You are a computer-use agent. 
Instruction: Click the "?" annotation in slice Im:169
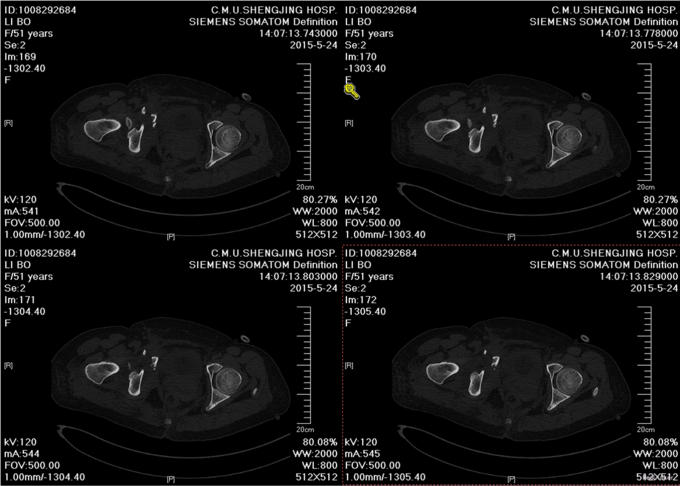[x=153, y=120]
